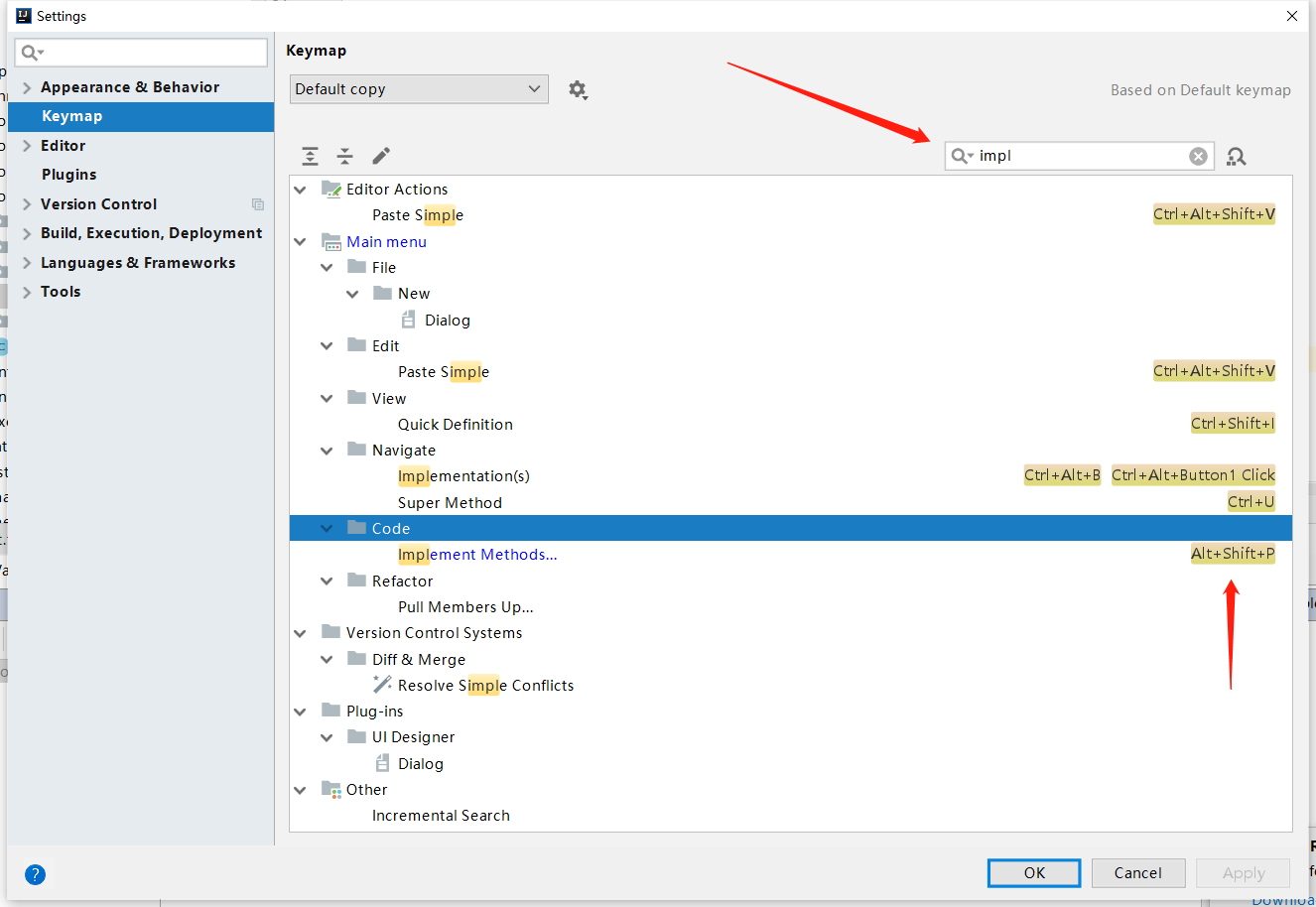The image size is (1316, 907).
Task: Click the Dialog file icon under New
Action: pyautogui.click(x=408, y=320)
